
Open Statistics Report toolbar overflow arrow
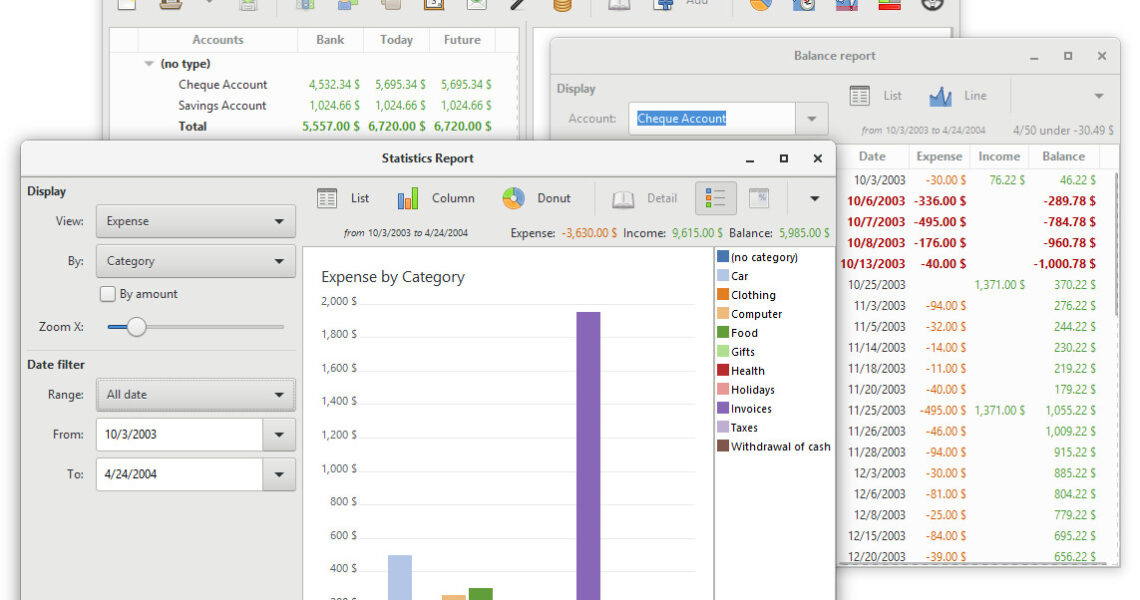[814, 198]
